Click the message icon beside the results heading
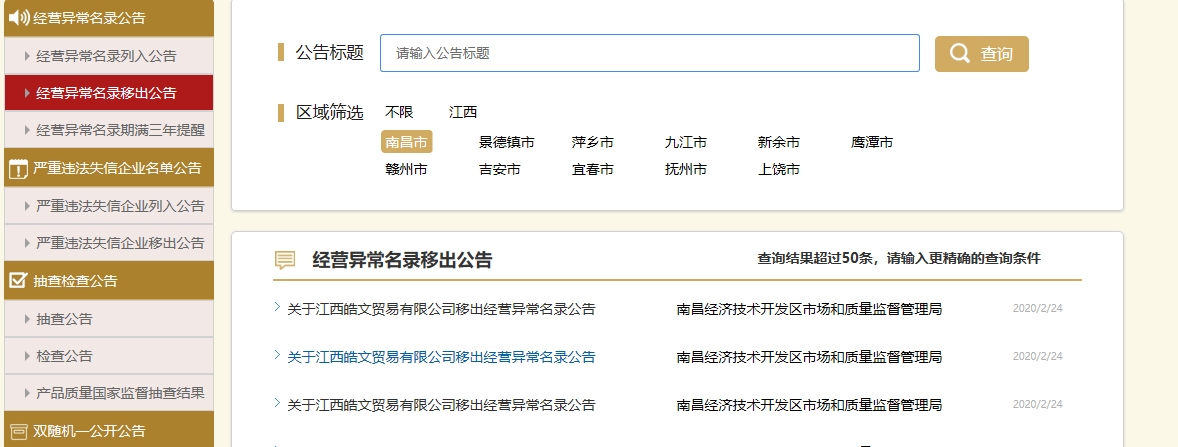The width and height of the screenshot is (1178, 447). coord(285,261)
